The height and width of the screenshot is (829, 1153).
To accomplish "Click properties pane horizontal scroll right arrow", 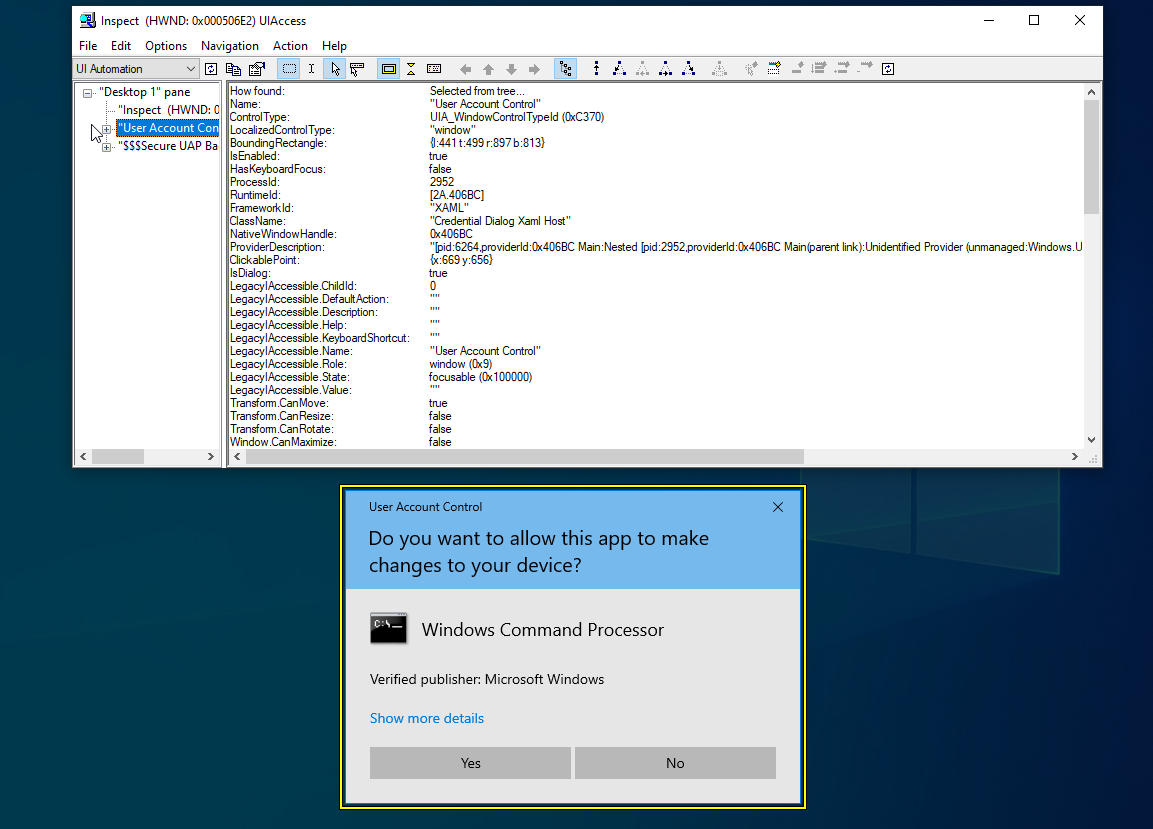I will point(1074,457).
